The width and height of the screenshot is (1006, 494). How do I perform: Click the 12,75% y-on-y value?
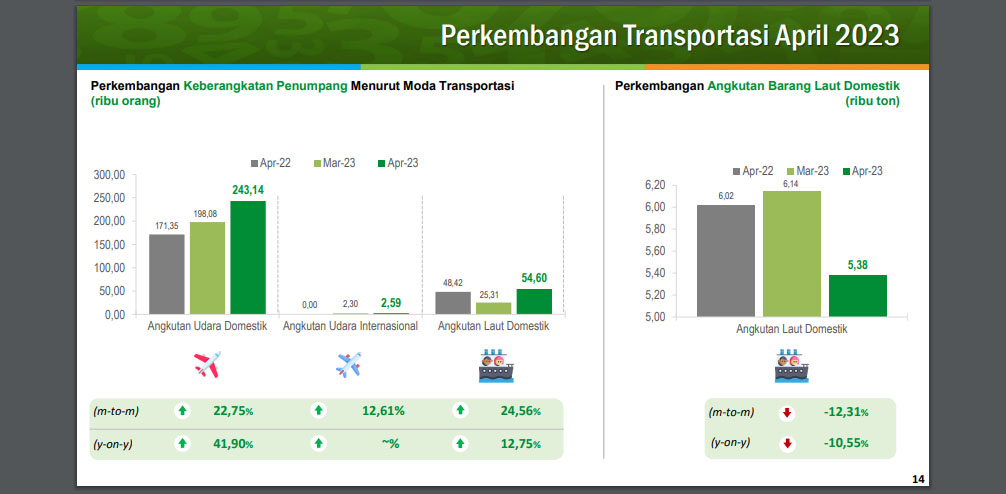click(520, 443)
